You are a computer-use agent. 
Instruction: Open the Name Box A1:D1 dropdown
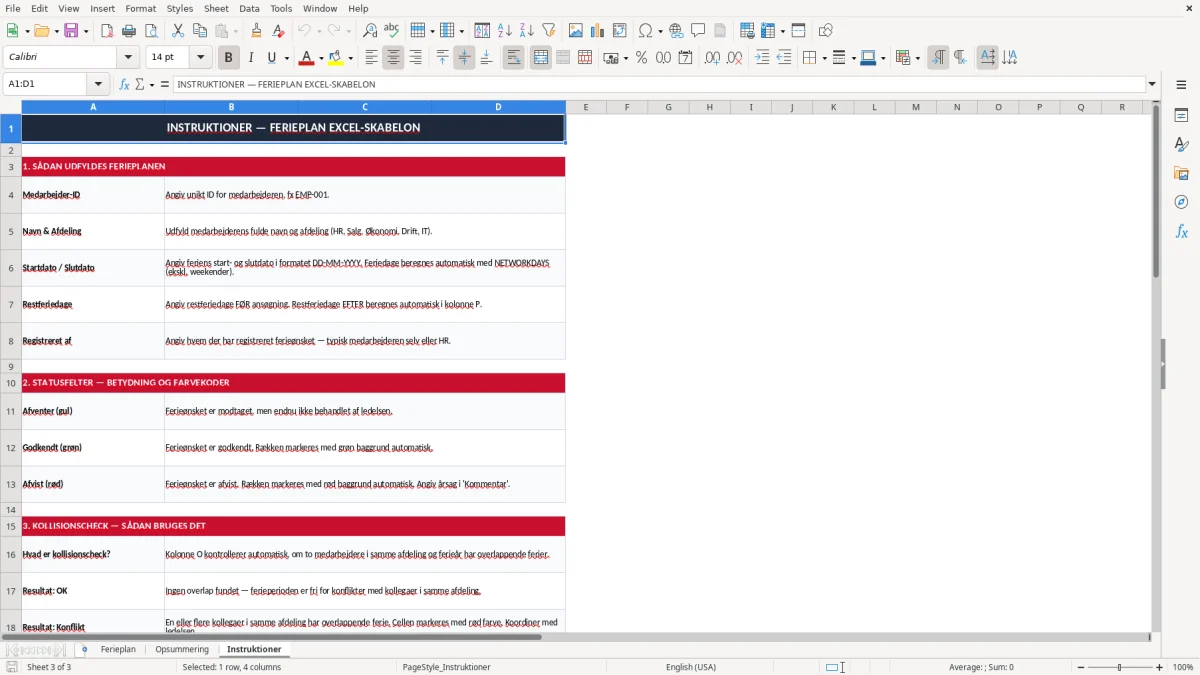coord(98,85)
